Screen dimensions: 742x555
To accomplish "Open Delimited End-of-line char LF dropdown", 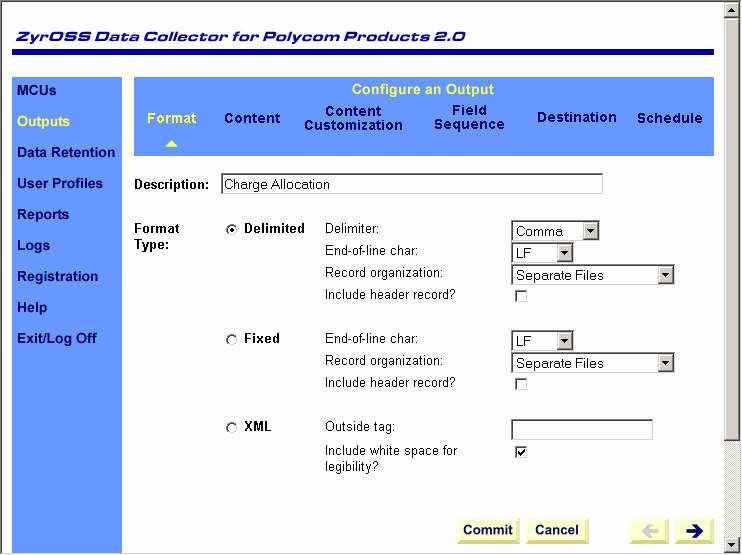I will pos(542,253).
